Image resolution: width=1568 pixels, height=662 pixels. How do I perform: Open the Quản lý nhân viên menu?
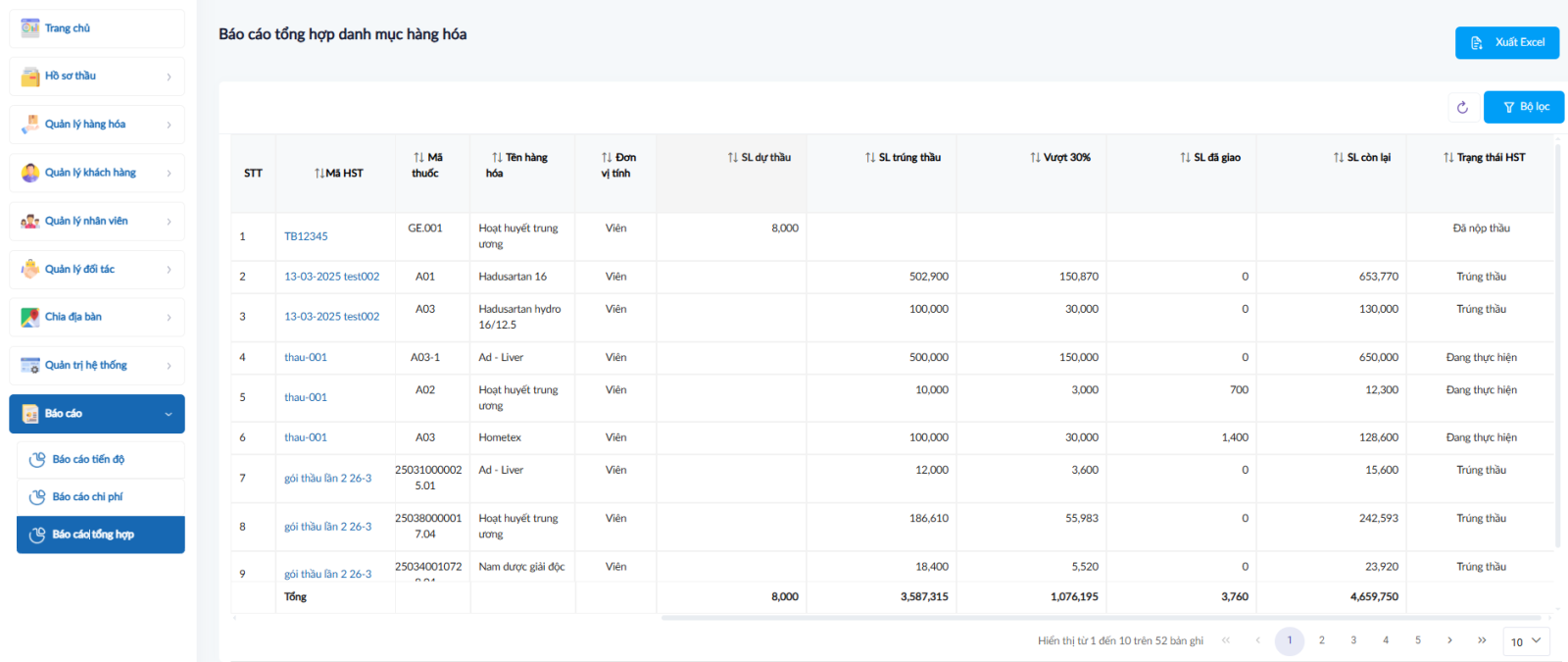[96, 222]
